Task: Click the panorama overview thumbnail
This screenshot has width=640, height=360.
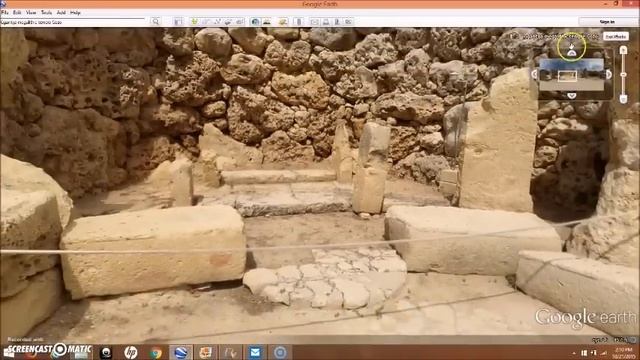Action: (x=571, y=75)
